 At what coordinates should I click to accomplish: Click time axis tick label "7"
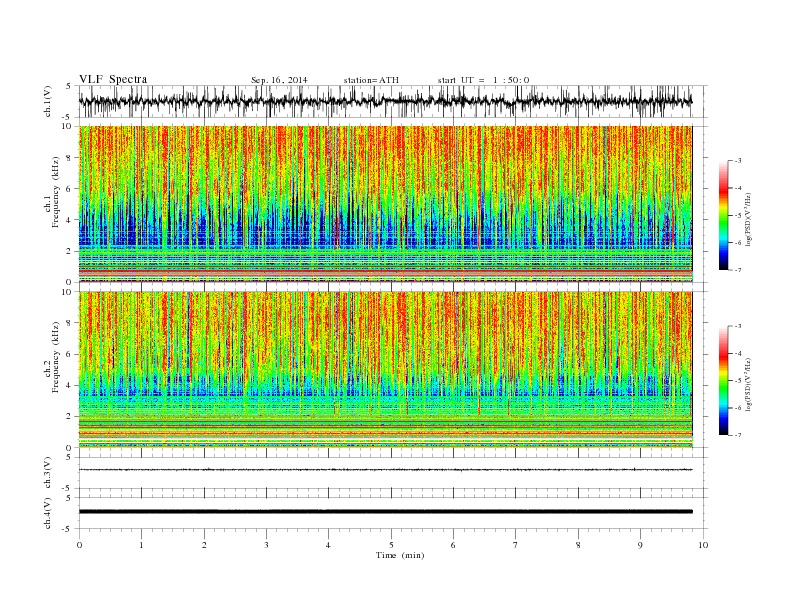[516, 545]
